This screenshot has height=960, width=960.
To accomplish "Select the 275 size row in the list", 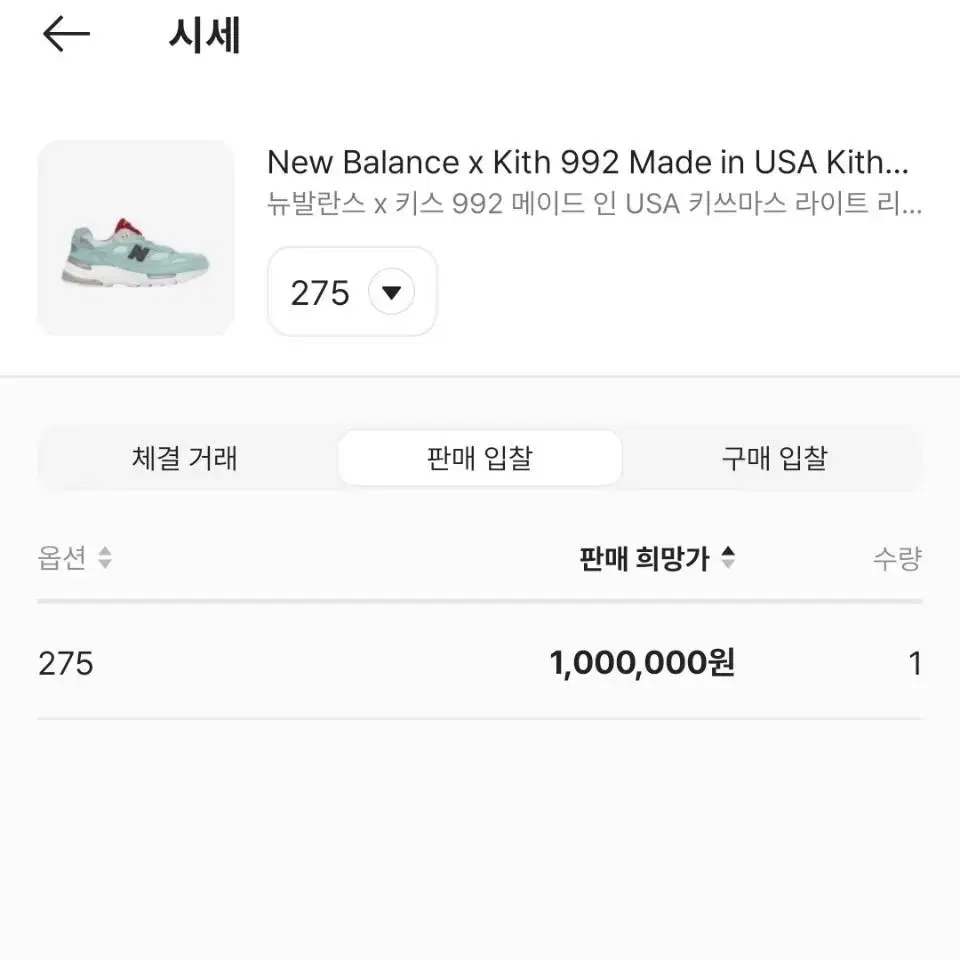I will [479, 663].
